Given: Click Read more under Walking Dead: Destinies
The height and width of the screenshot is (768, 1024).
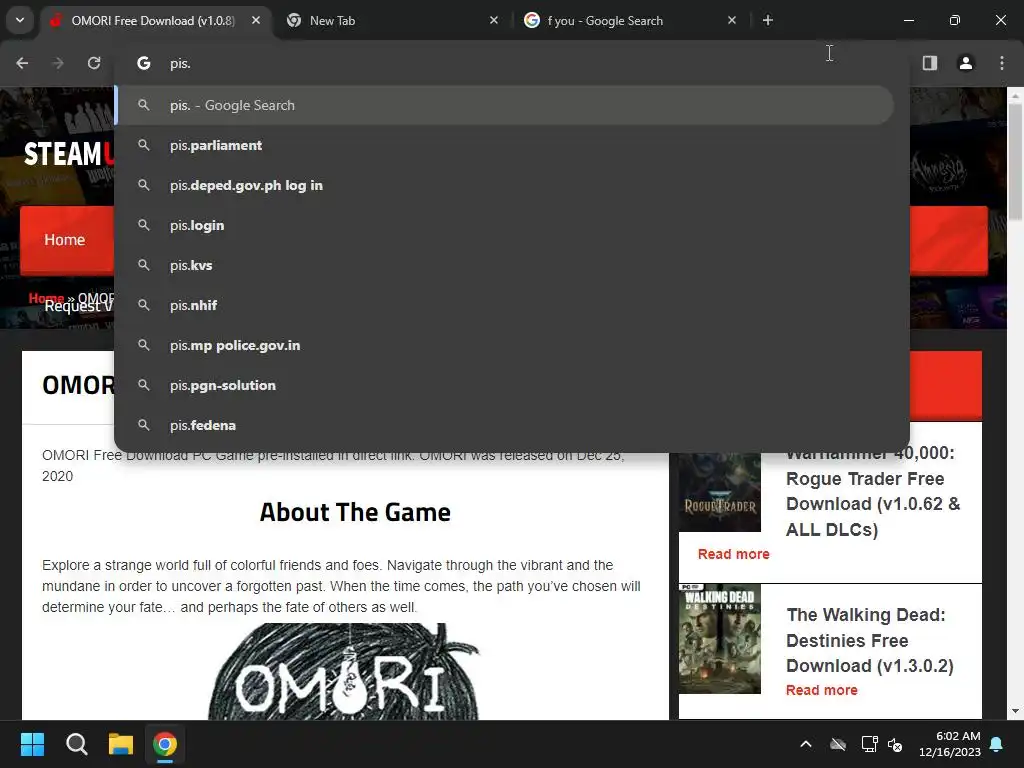Looking at the screenshot, I should point(822,690).
